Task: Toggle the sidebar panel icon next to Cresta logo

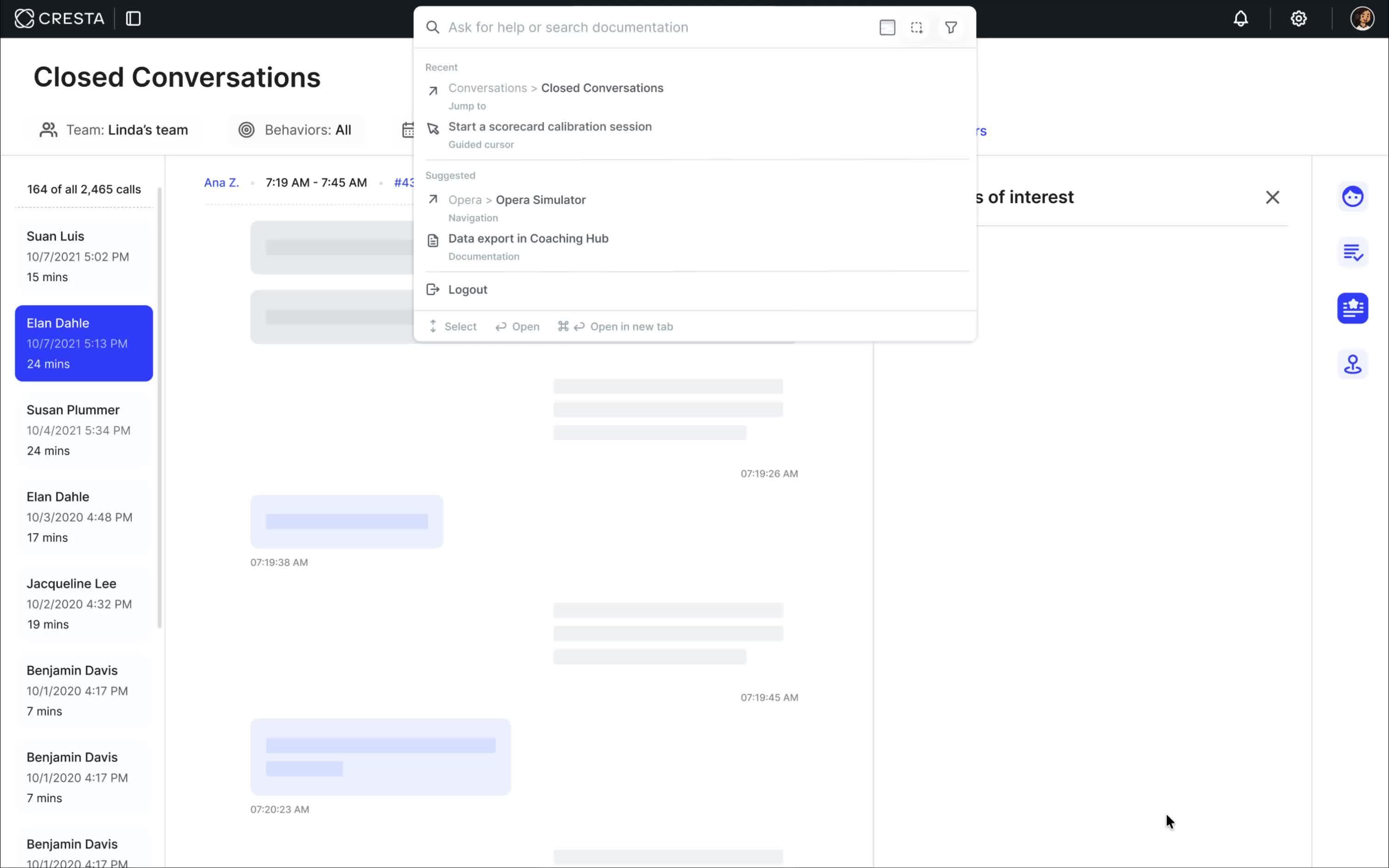Action: 133,19
